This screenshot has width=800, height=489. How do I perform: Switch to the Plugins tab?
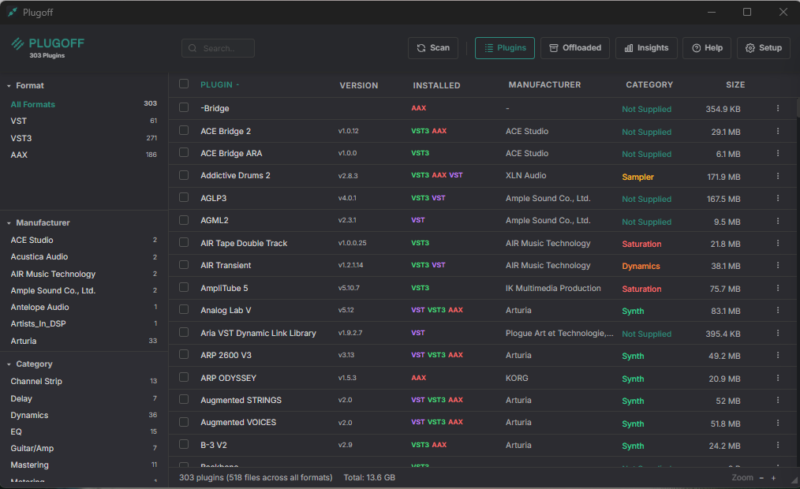(x=505, y=48)
